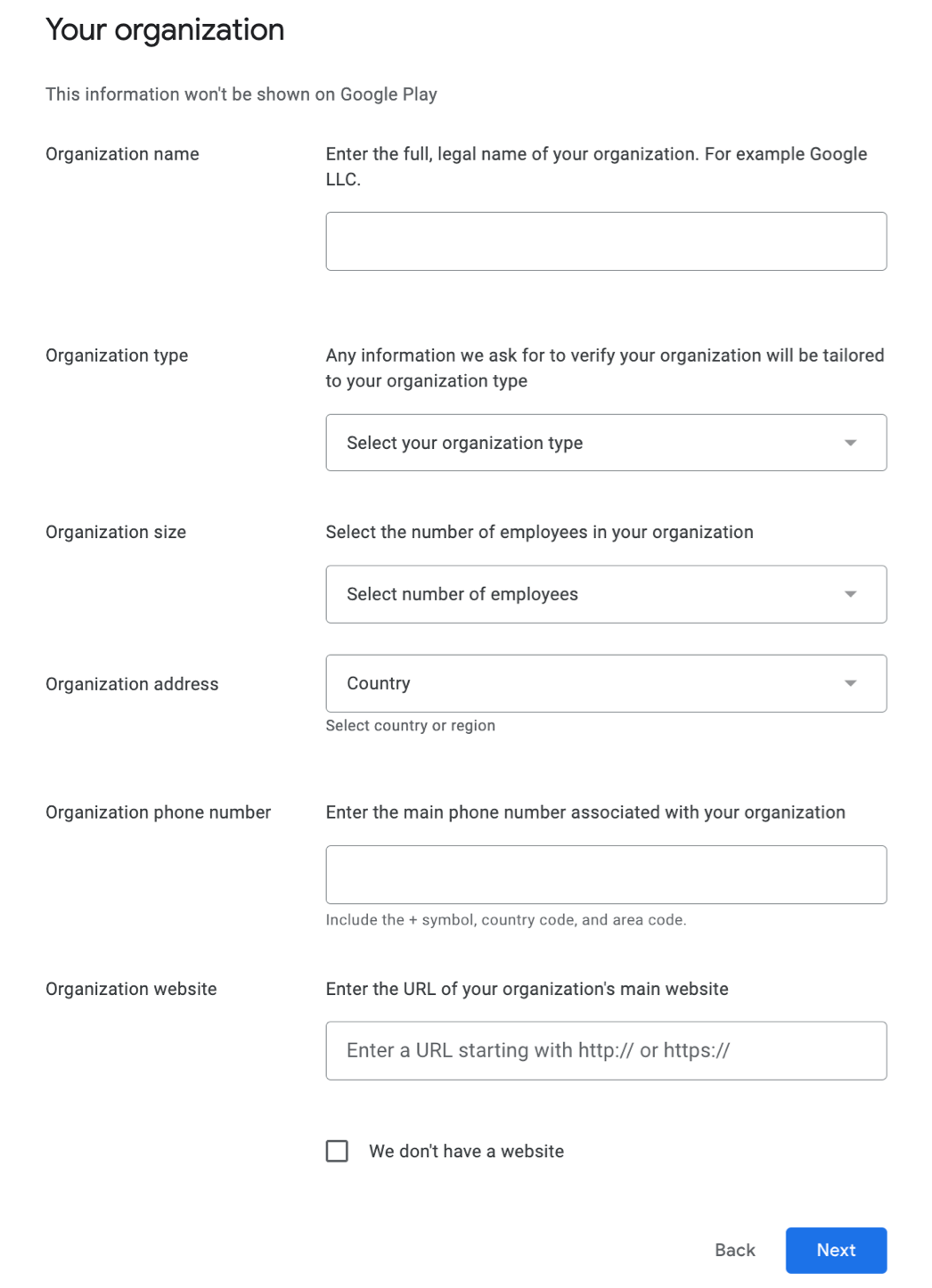Screen dimensions: 932x1288
Task: Click the Organization name text field
Action: (x=606, y=241)
